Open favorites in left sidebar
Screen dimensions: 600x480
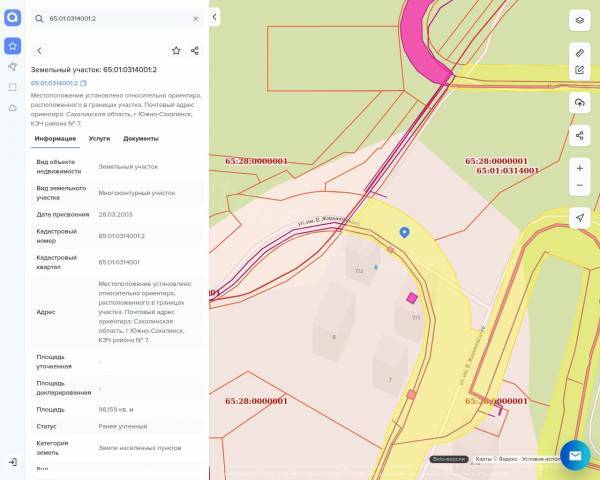pos(12,45)
